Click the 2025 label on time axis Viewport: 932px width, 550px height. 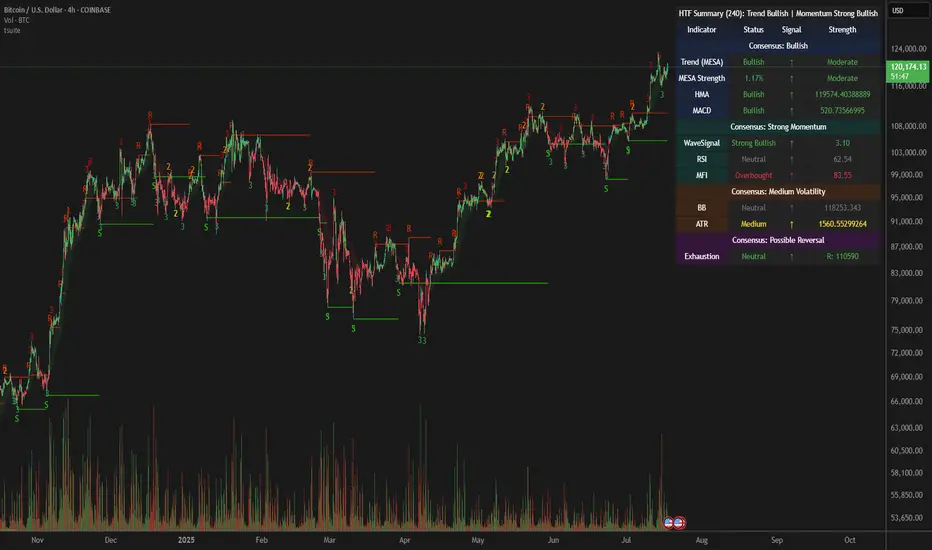(x=186, y=540)
